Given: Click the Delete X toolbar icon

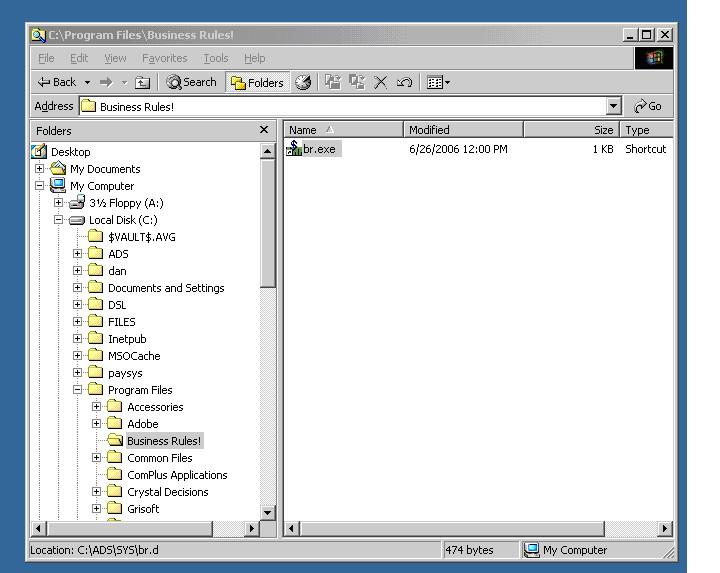Looking at the screenshot, I should (380, 83).
